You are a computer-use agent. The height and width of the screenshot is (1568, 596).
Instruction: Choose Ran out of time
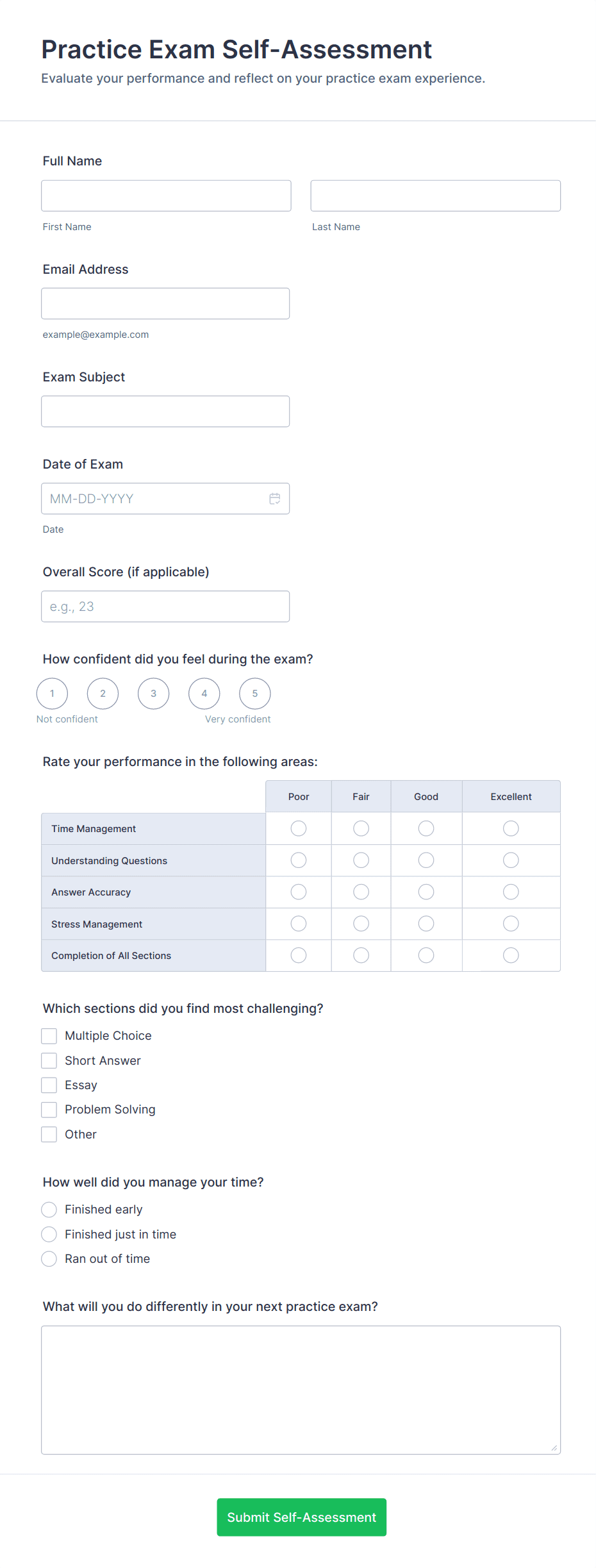(x=49, y=1259)
